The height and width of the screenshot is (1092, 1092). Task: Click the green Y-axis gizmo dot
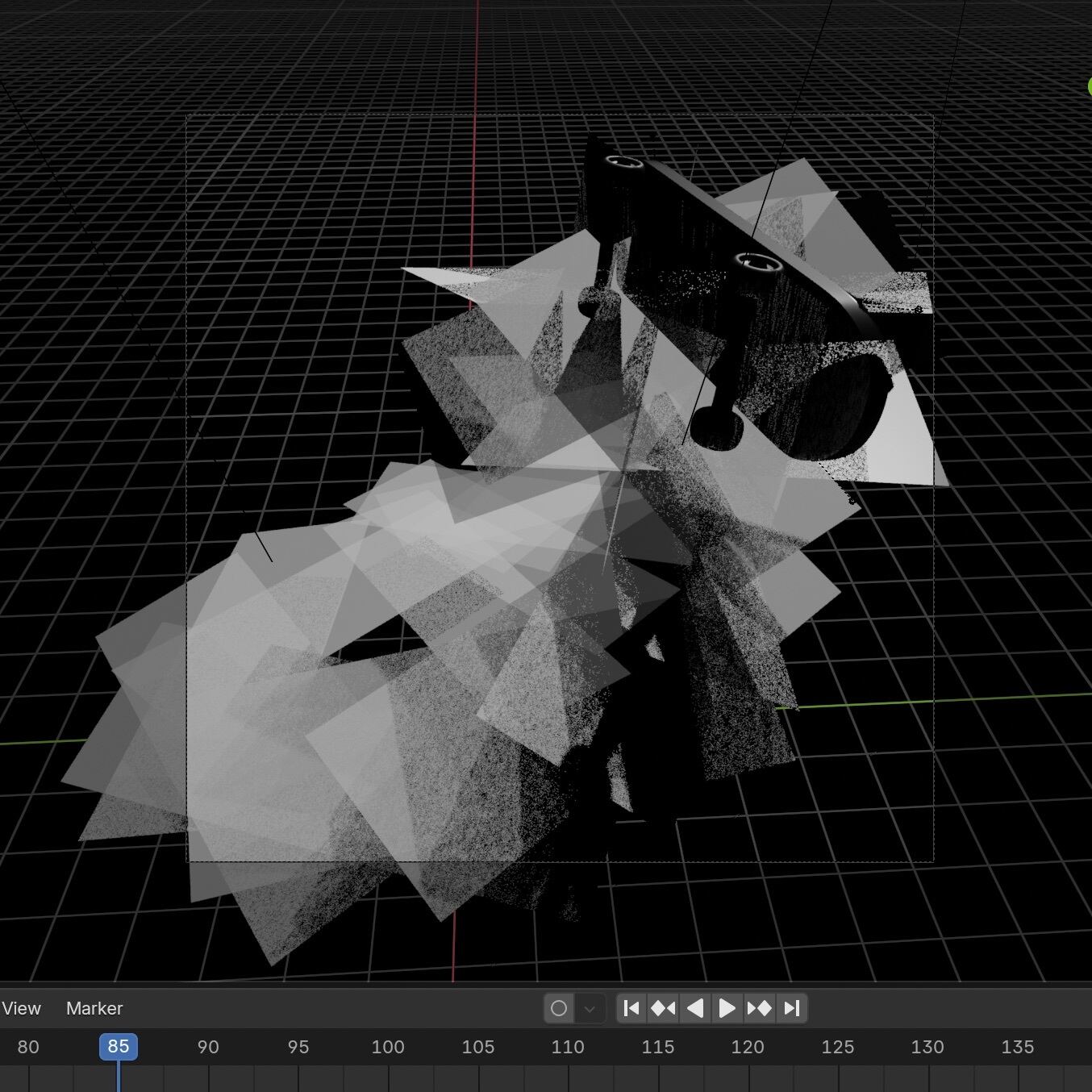pos(1088,87)
